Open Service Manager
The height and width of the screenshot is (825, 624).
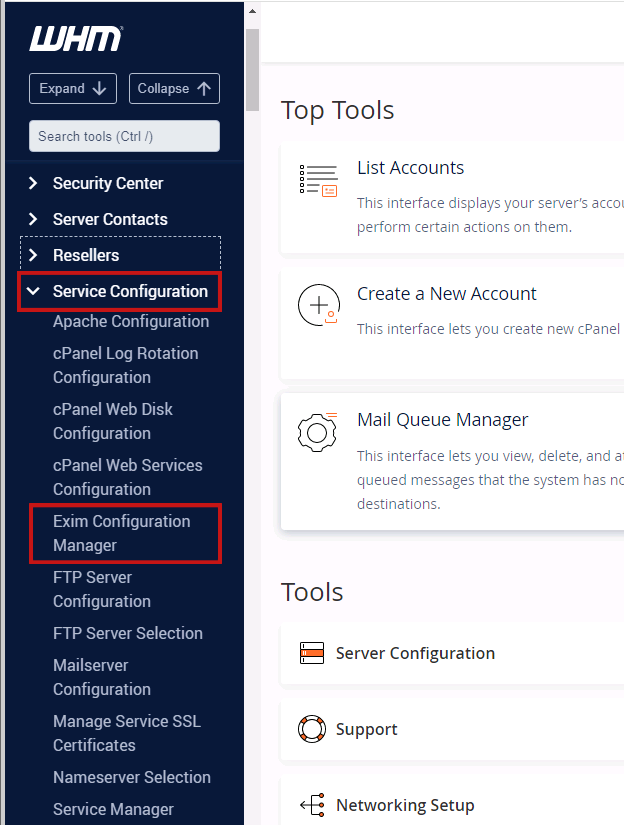(x=113, y=809)
